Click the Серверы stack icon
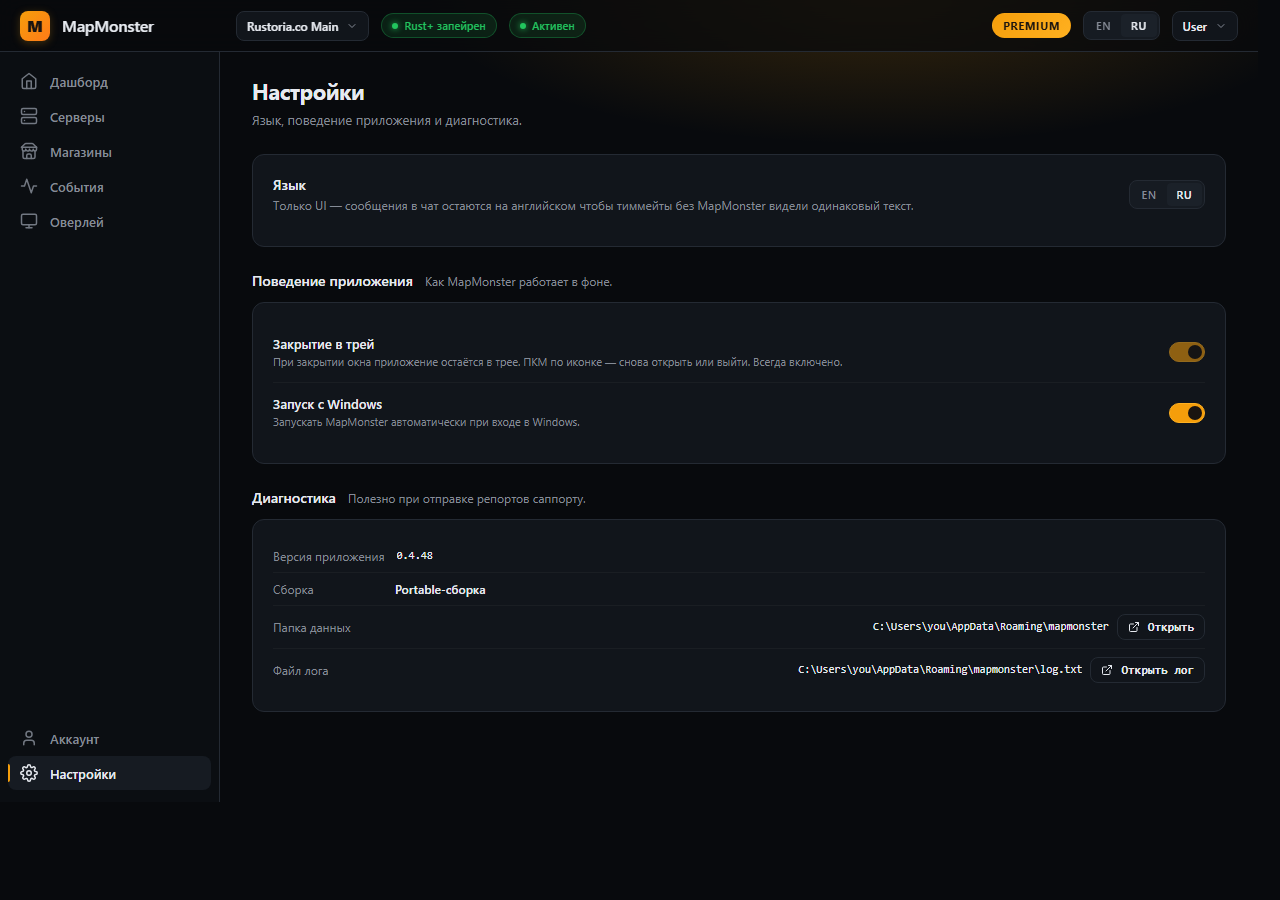Image resolution: width=1280 pixels, height=900 pixels. point(29,117)
